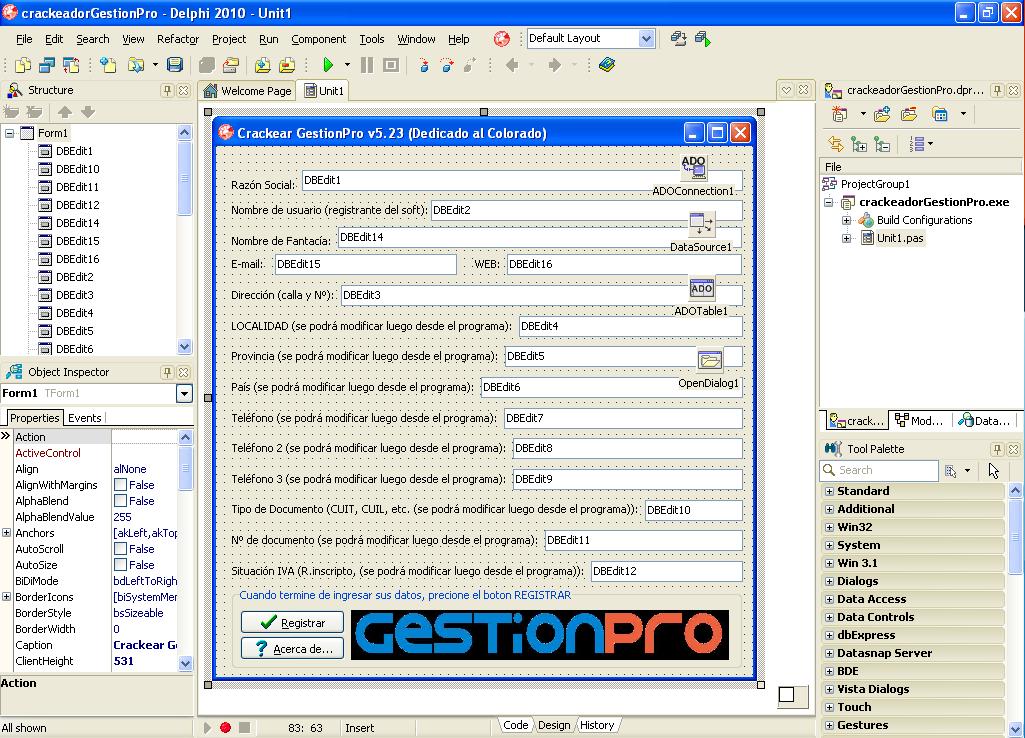Click the DBEdit15 E-mail field
This screenshot has width=1025, height=738.
365,264
